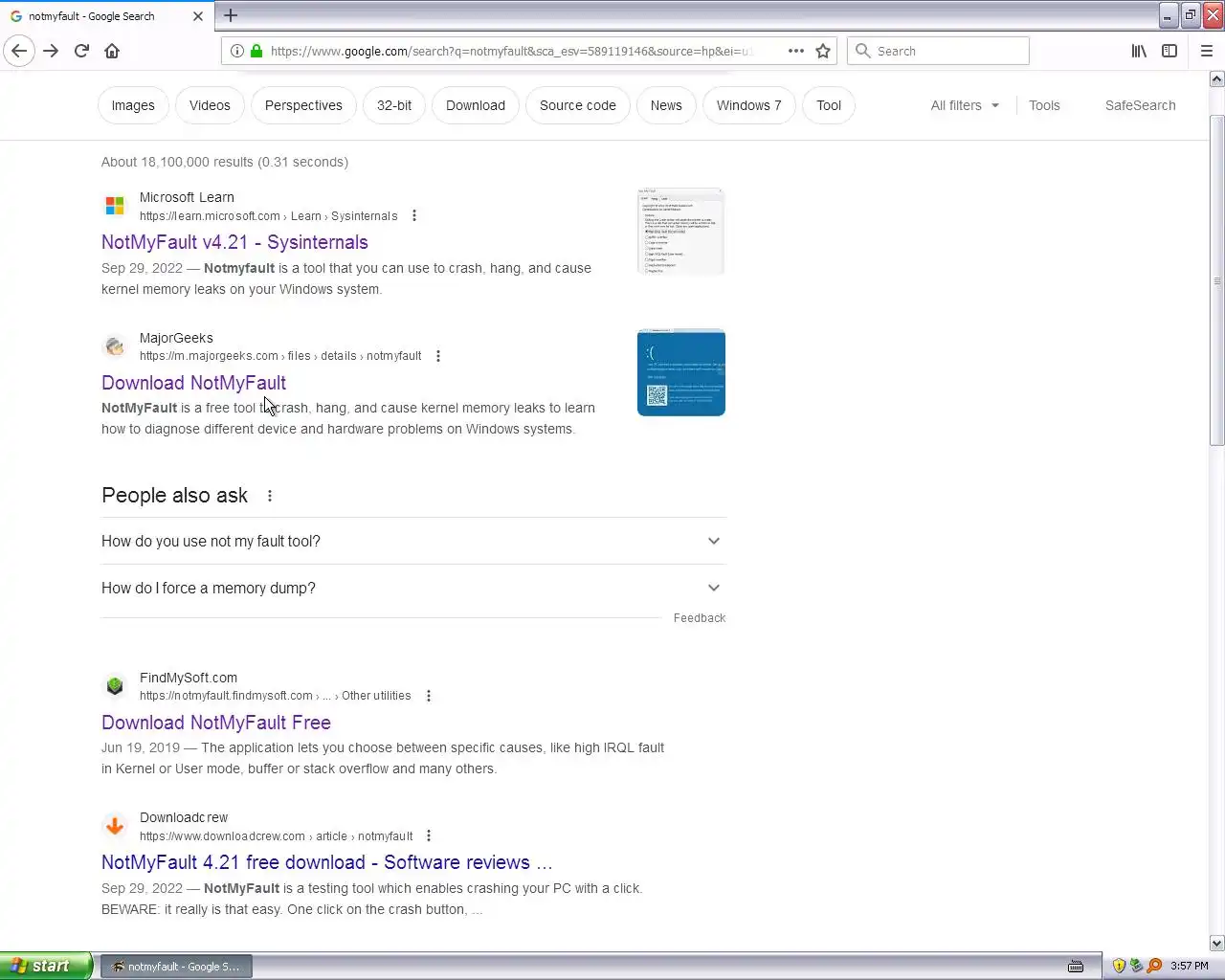Select notmyfault Google Search taskbar button
Image resolution: width=1225 pixels, height=980 pixels.
click(176, 967)
